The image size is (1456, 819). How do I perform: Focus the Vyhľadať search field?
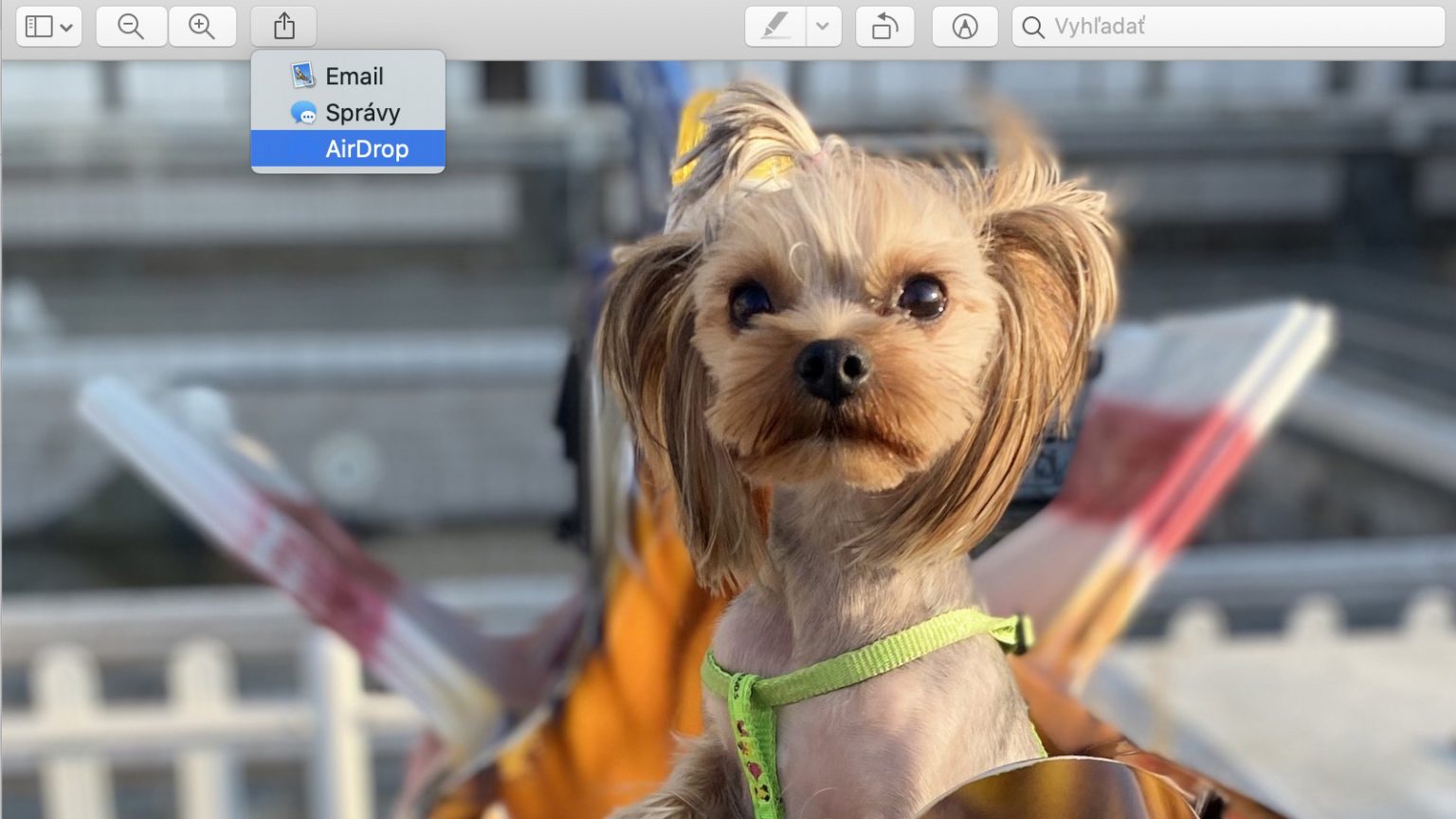click(1228, 27)
